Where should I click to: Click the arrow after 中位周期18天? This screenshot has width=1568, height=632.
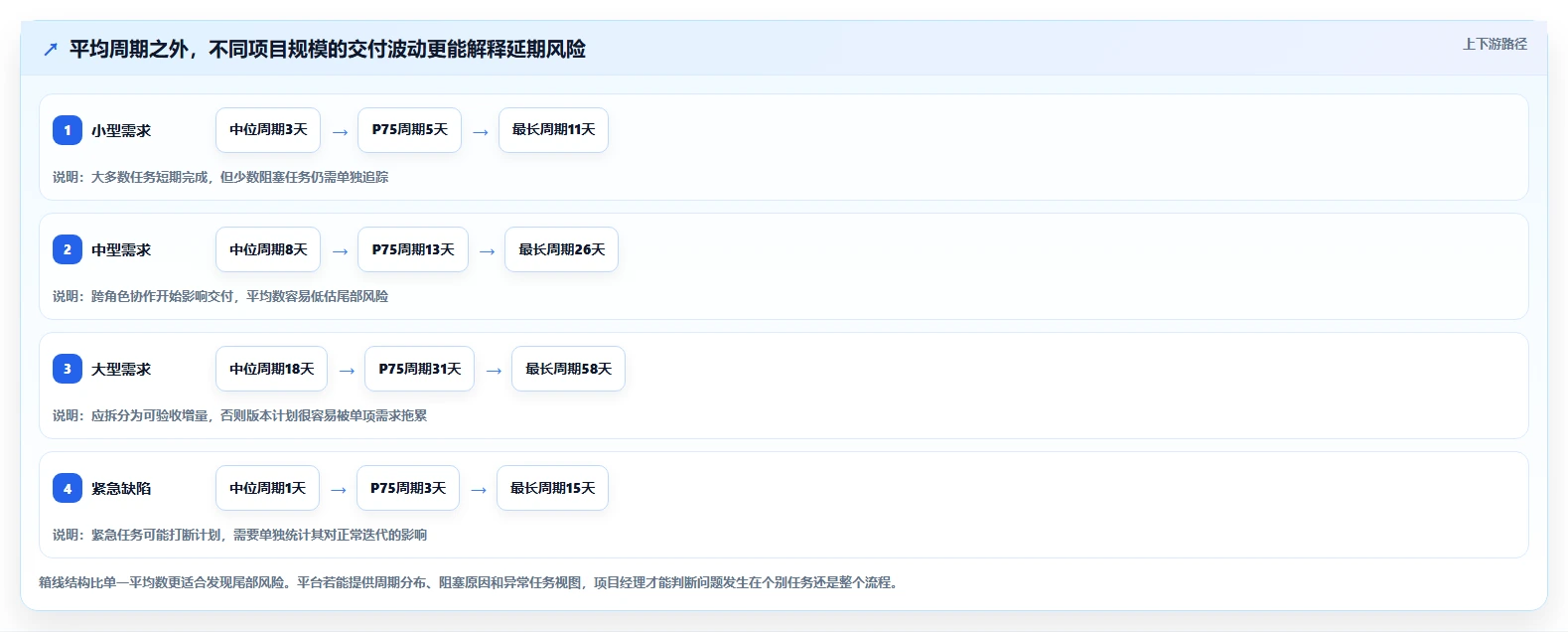click(x=347, y=371)
